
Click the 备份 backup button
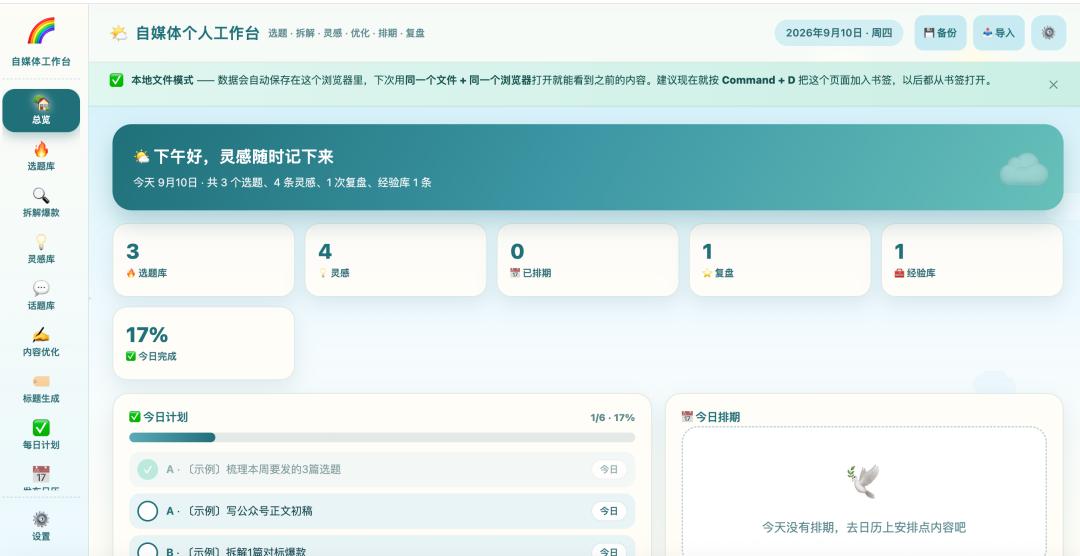coord(940,32)
